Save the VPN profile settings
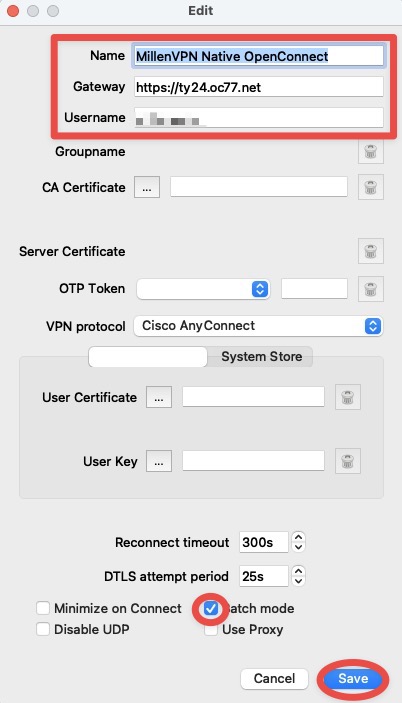402x703 pixels. pos(353,679)
